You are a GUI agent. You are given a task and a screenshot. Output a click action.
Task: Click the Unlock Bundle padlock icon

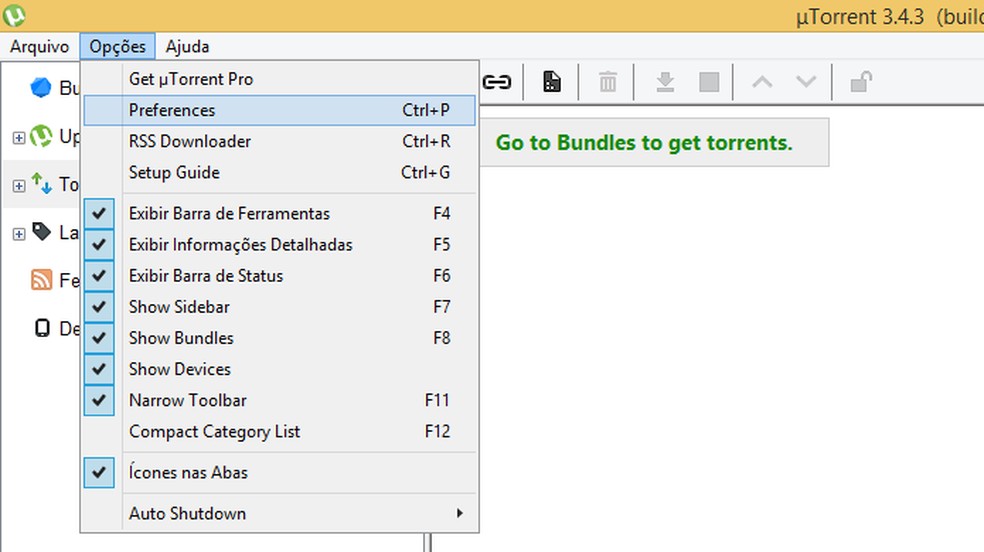861,82
